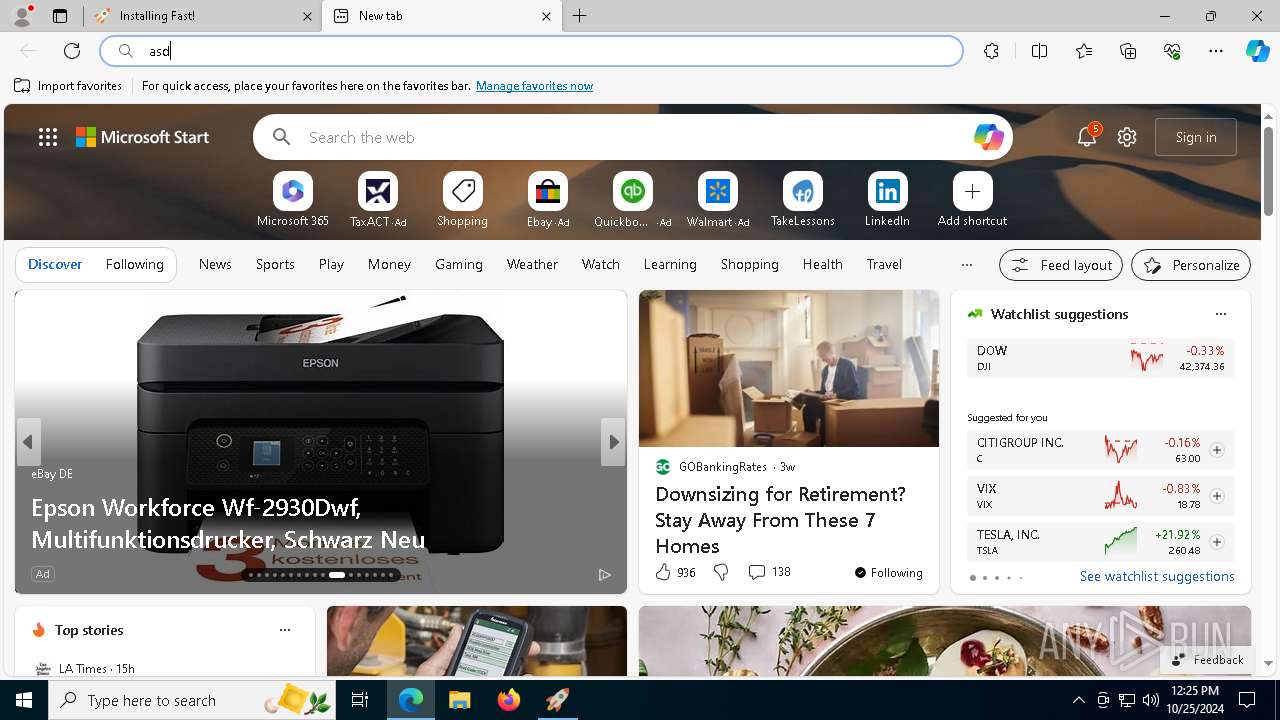Dislike the Downsizing for Retirement article
This screenshot has height=720, width=1280.
(721, 572)
